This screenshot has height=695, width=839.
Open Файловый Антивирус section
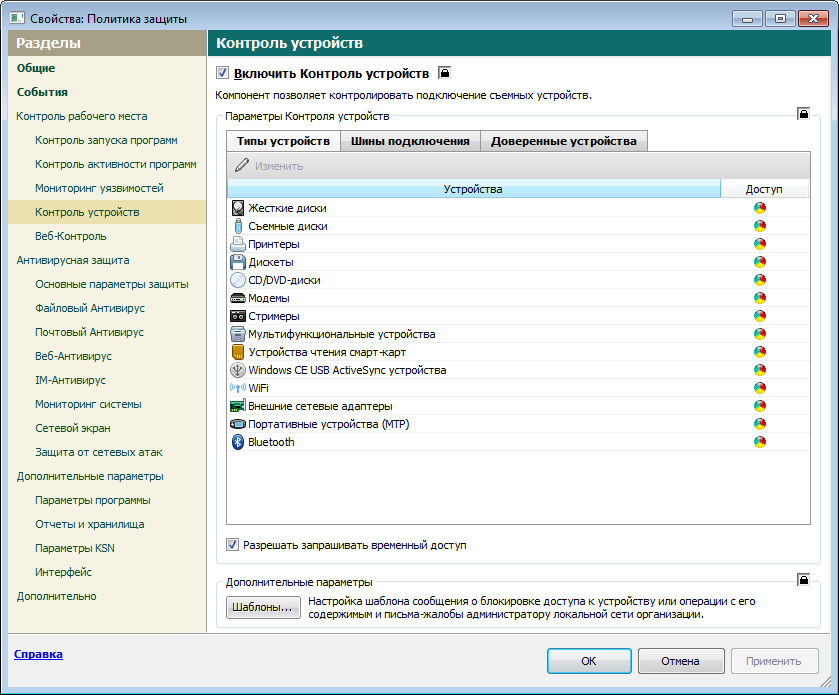point(90,308)
